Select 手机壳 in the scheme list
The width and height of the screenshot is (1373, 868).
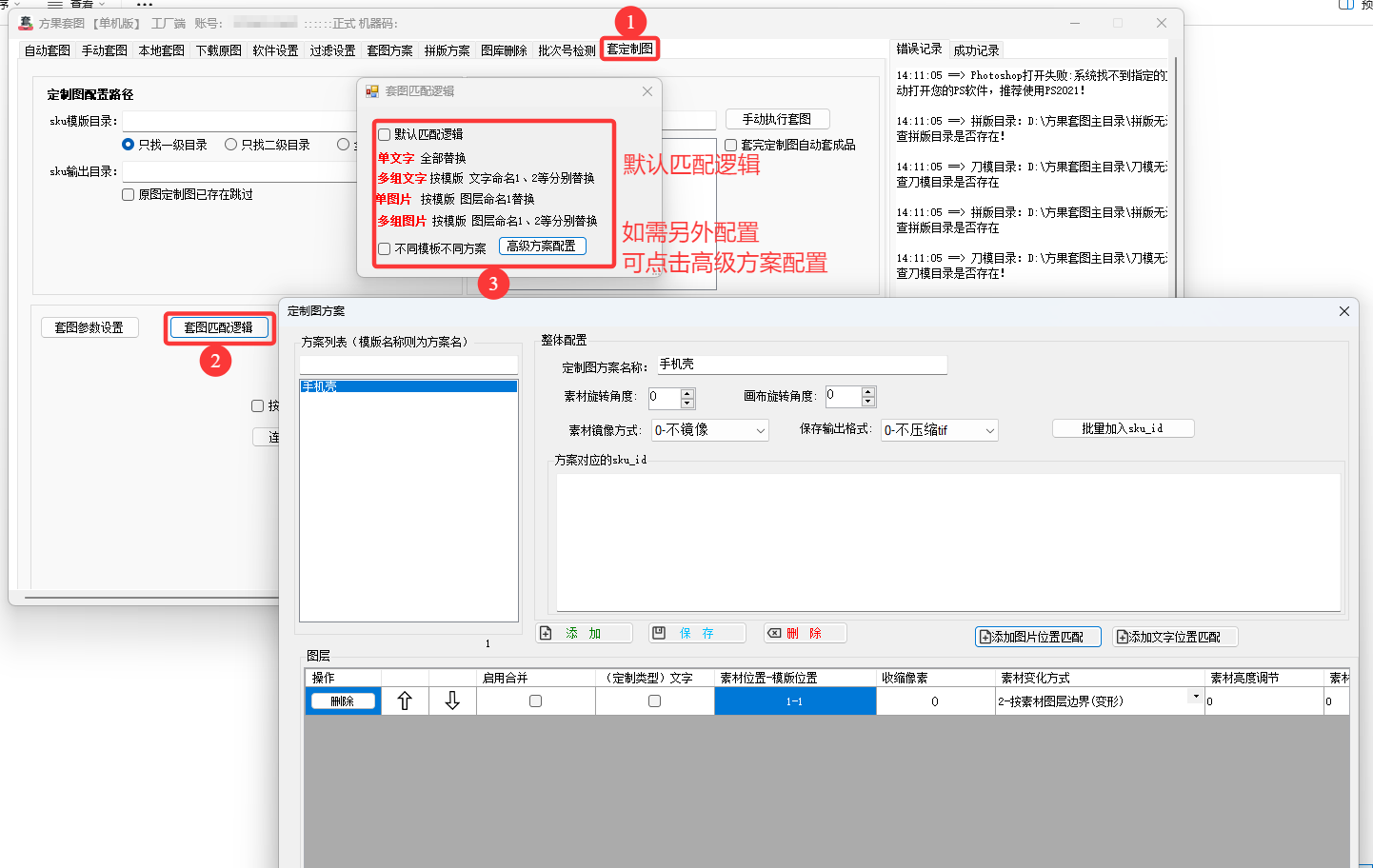(408, 386)
